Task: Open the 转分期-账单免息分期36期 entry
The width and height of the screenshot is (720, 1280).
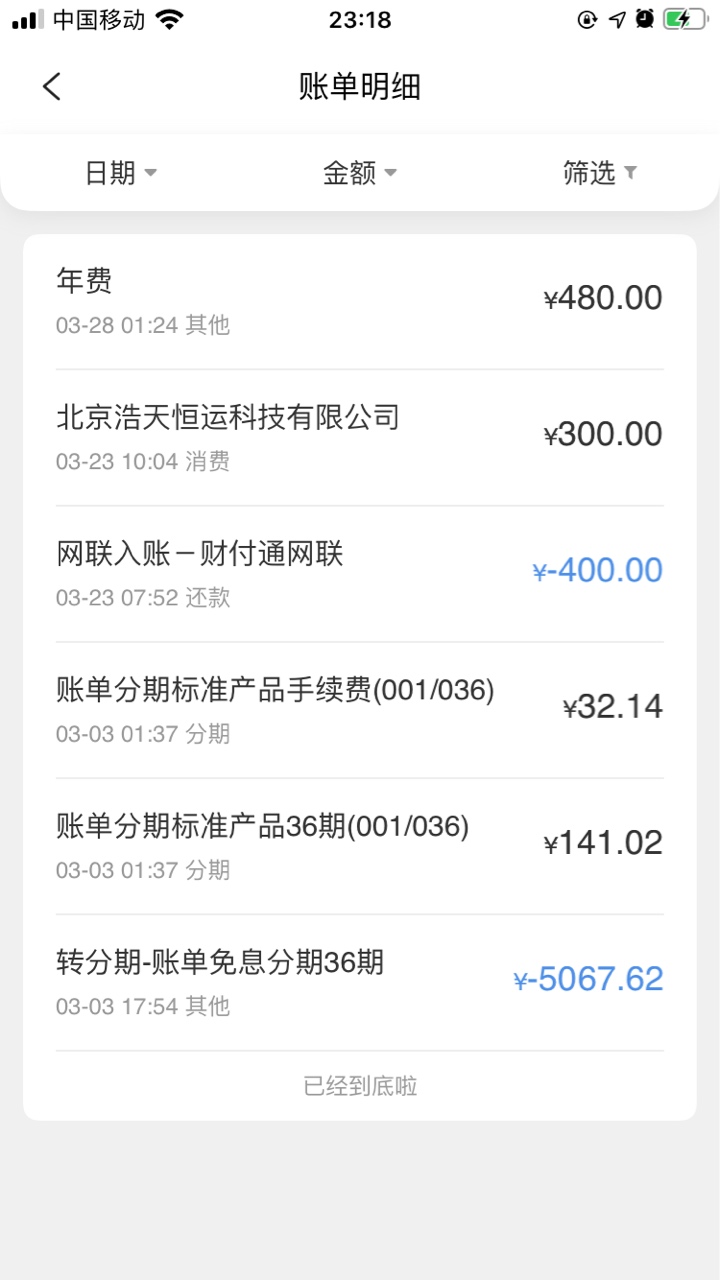Action: [360, 981]
